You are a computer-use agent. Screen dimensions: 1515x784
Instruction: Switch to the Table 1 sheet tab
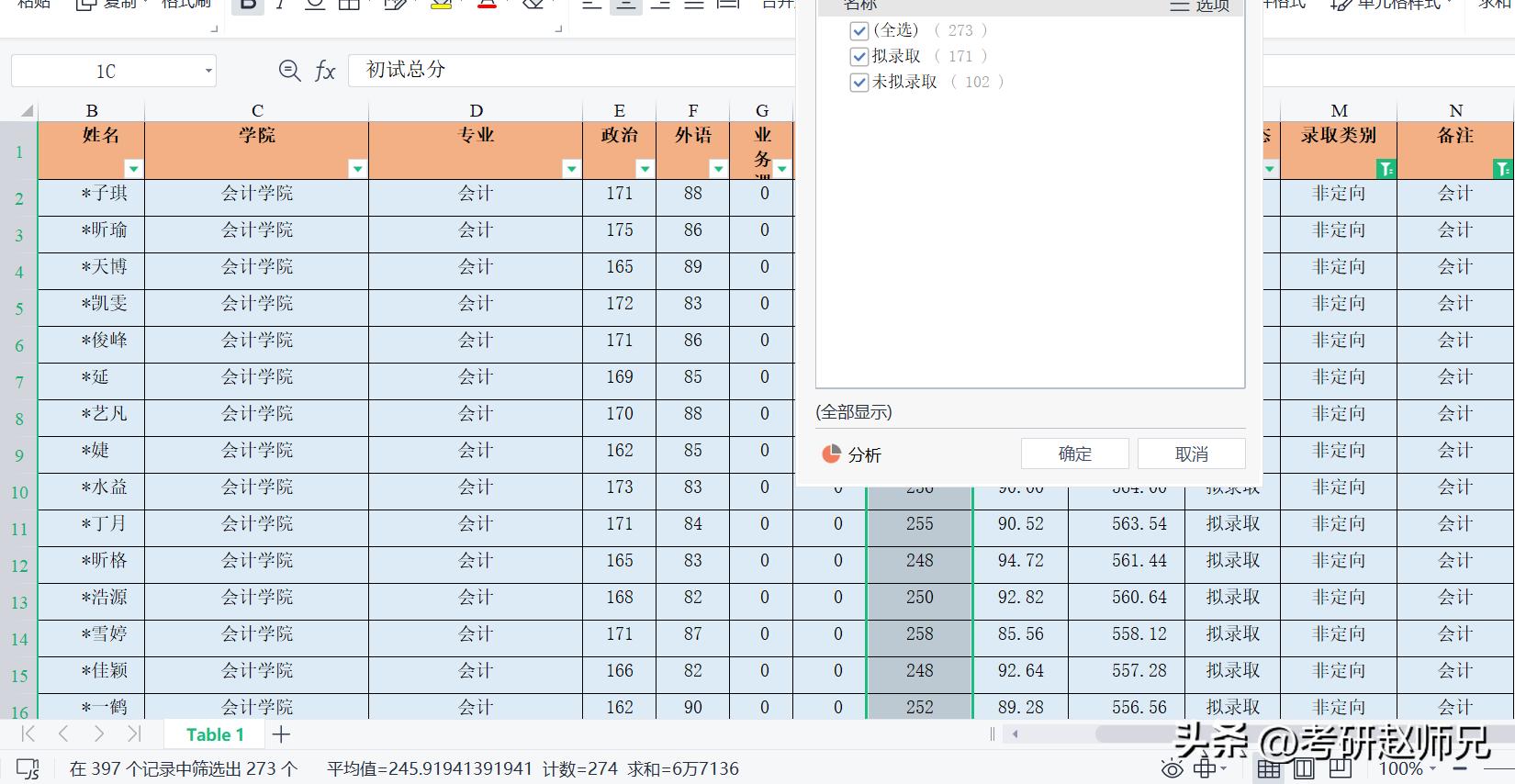click(x=215, y=734)
